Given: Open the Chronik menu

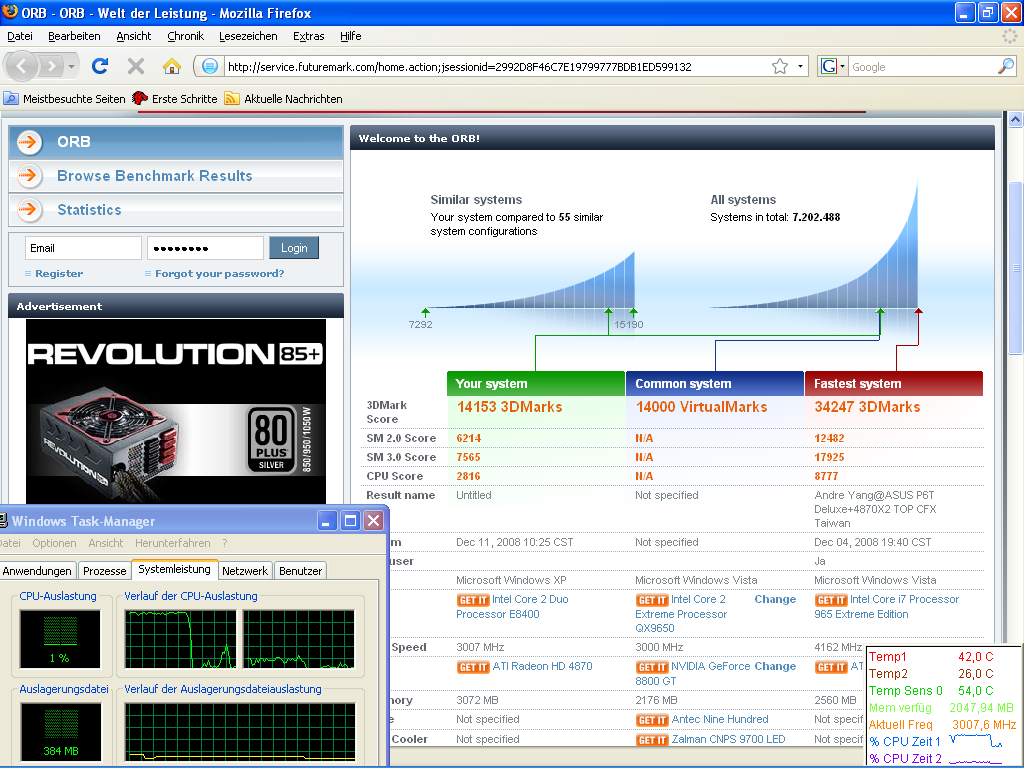Looking at the screenshot, I should (x=185, y=36).
